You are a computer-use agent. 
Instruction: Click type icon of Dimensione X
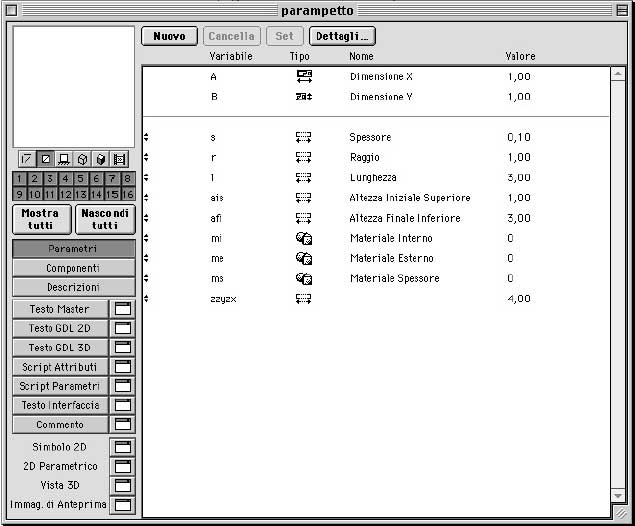pos(304,76)
